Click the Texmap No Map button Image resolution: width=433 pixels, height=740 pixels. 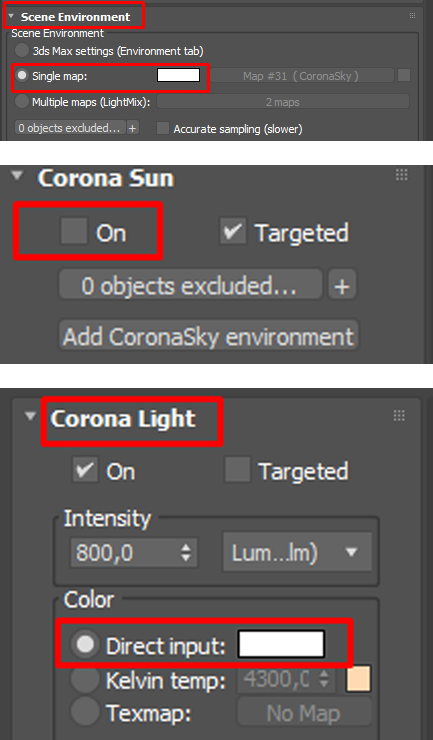pos(304,713)
